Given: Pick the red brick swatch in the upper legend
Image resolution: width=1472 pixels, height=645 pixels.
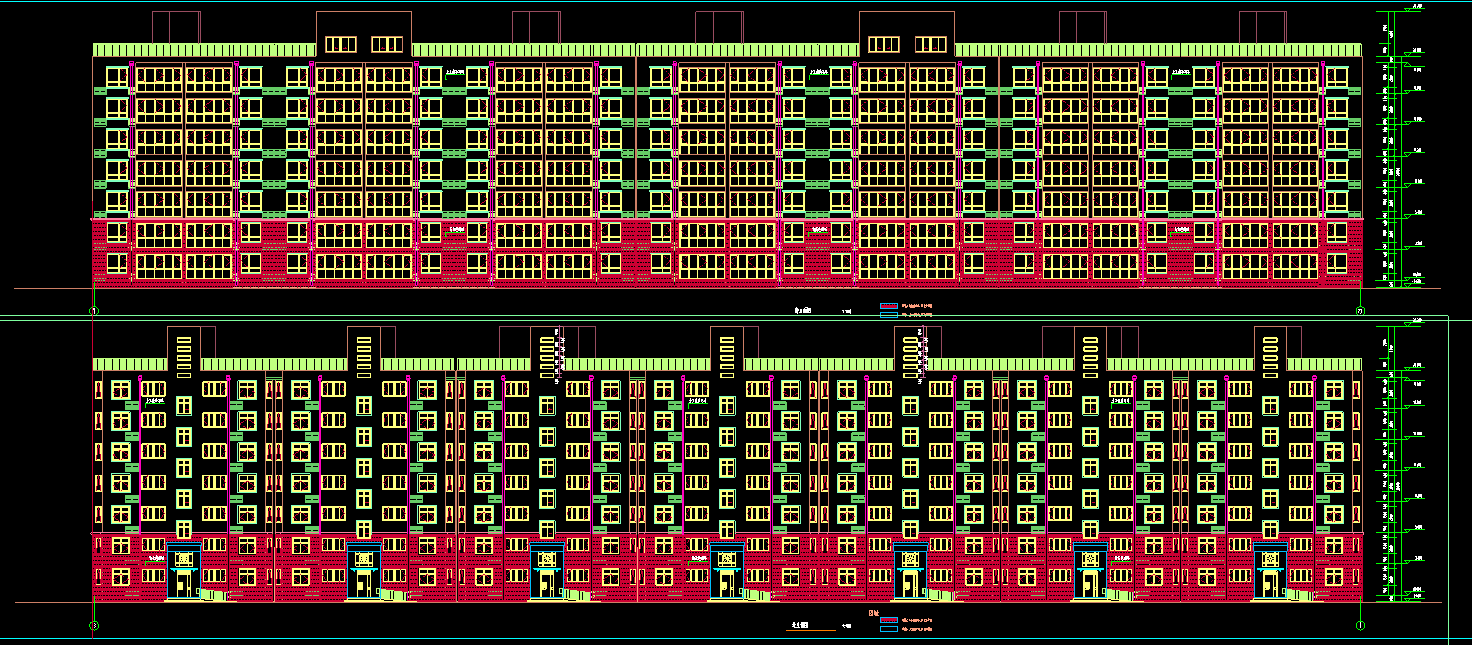Looking at the screenshot, I should click(x=889, y=305).
